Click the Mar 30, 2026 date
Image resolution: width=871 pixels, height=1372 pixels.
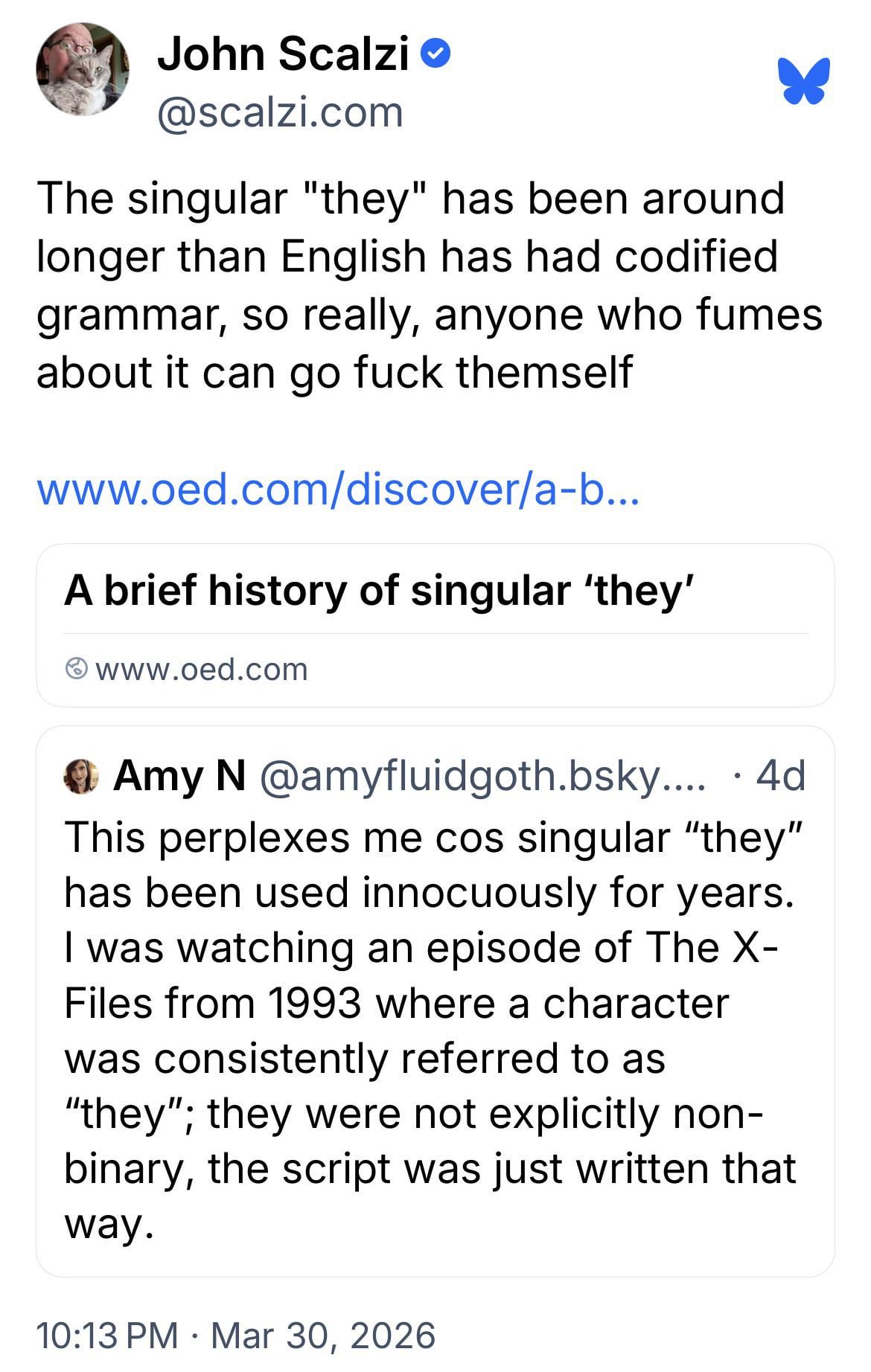[x=323, y=1334]
